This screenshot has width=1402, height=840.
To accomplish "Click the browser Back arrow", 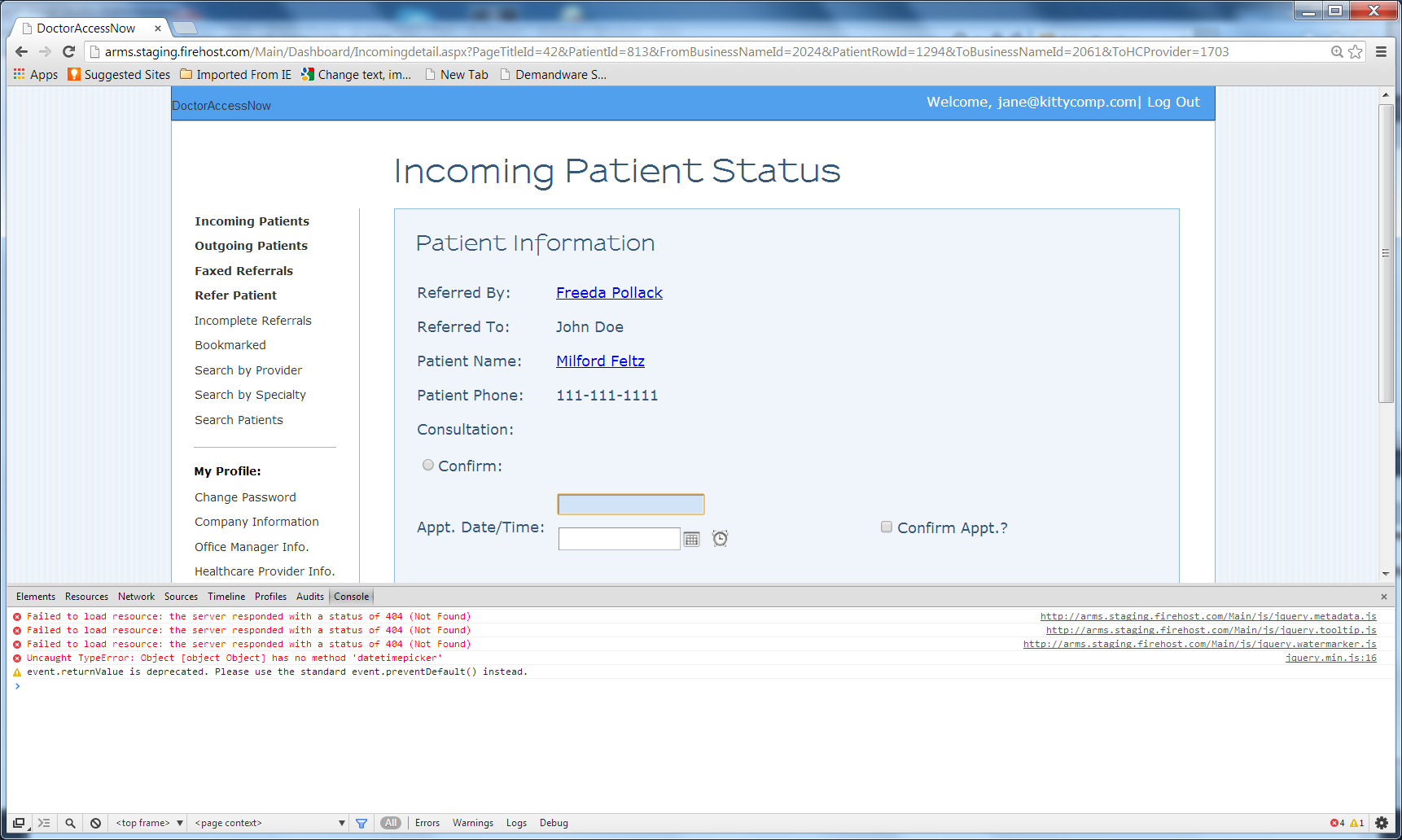I will [22, 51].
